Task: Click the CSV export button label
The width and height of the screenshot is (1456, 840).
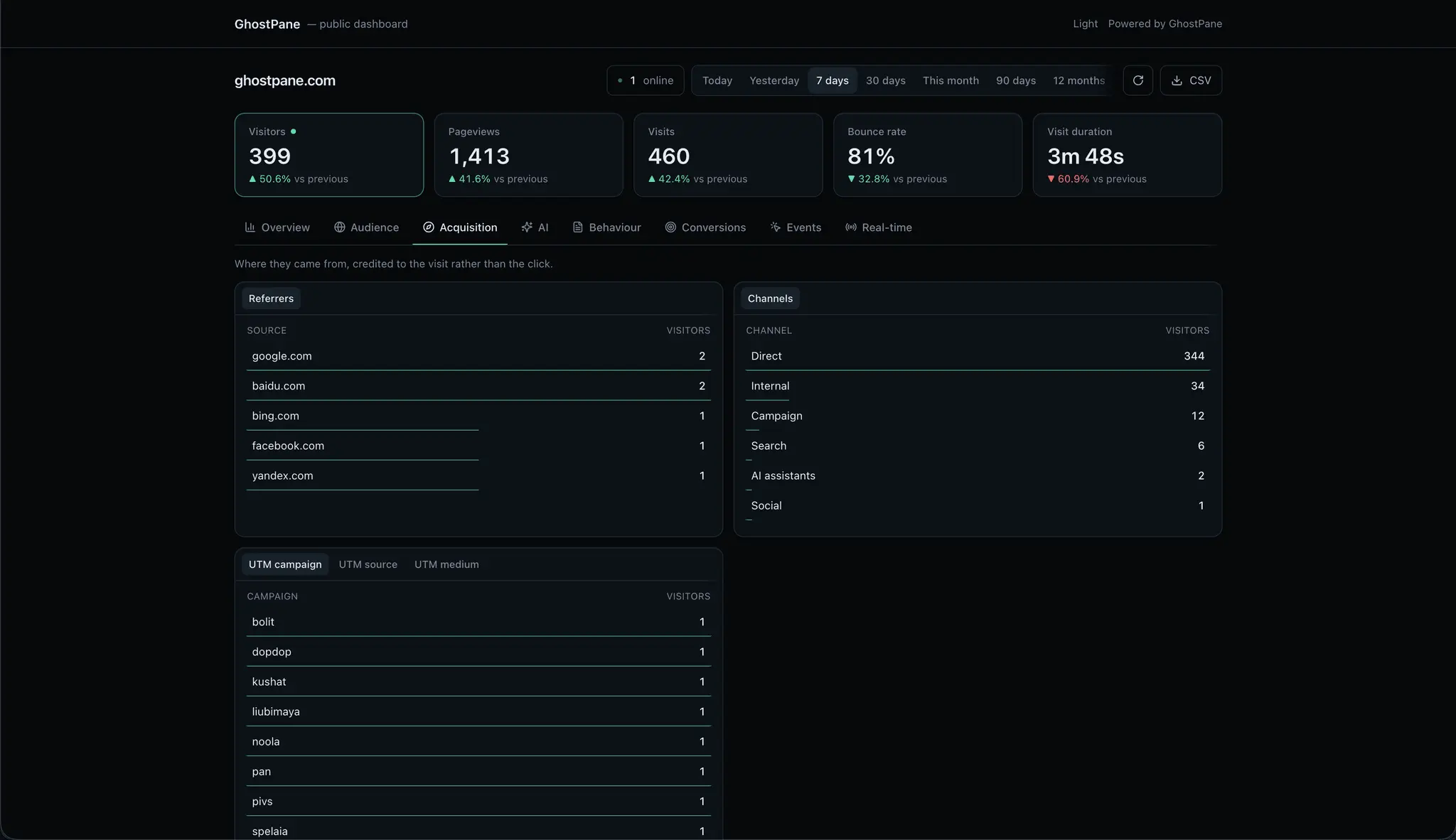Action: (x=1200, y=80)
